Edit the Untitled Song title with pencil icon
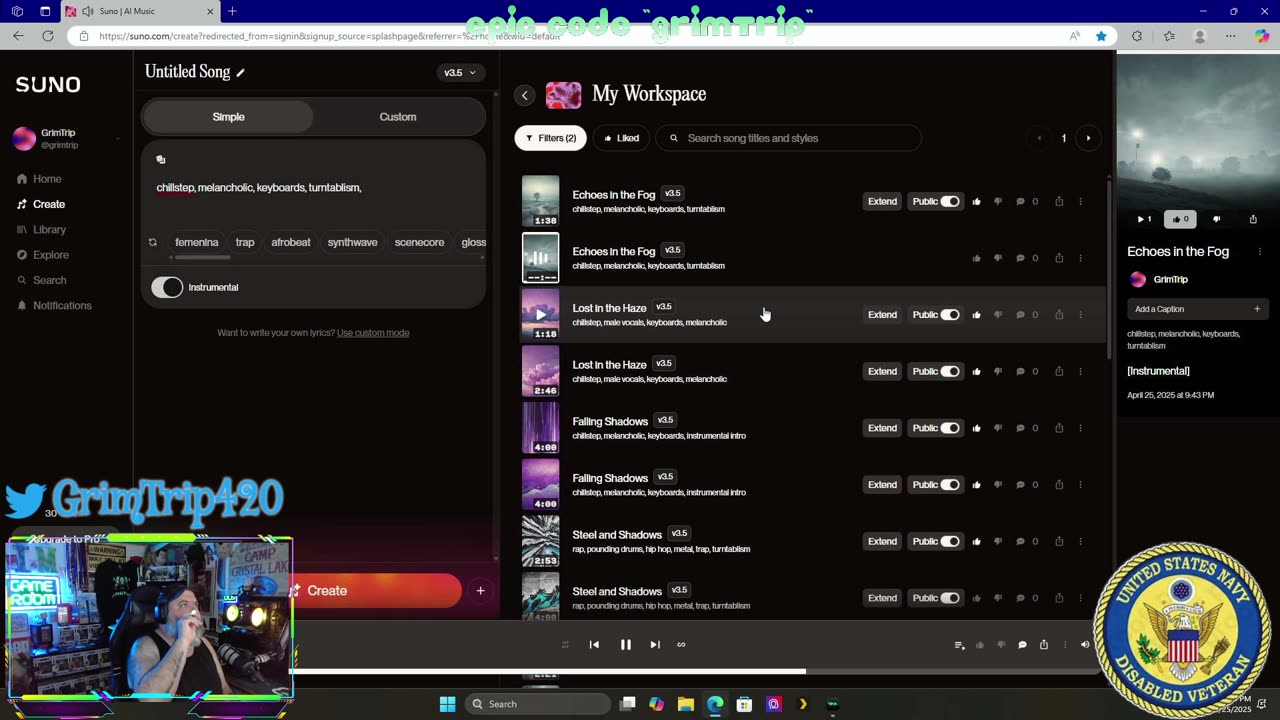Screen dimensions: 1280x720 coord(240,72)
